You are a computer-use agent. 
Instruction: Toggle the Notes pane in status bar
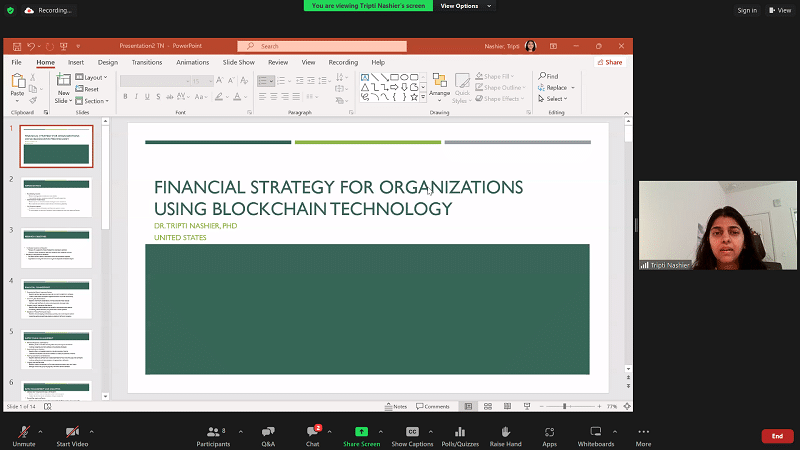pyautogui.click(x=395, y=406)
